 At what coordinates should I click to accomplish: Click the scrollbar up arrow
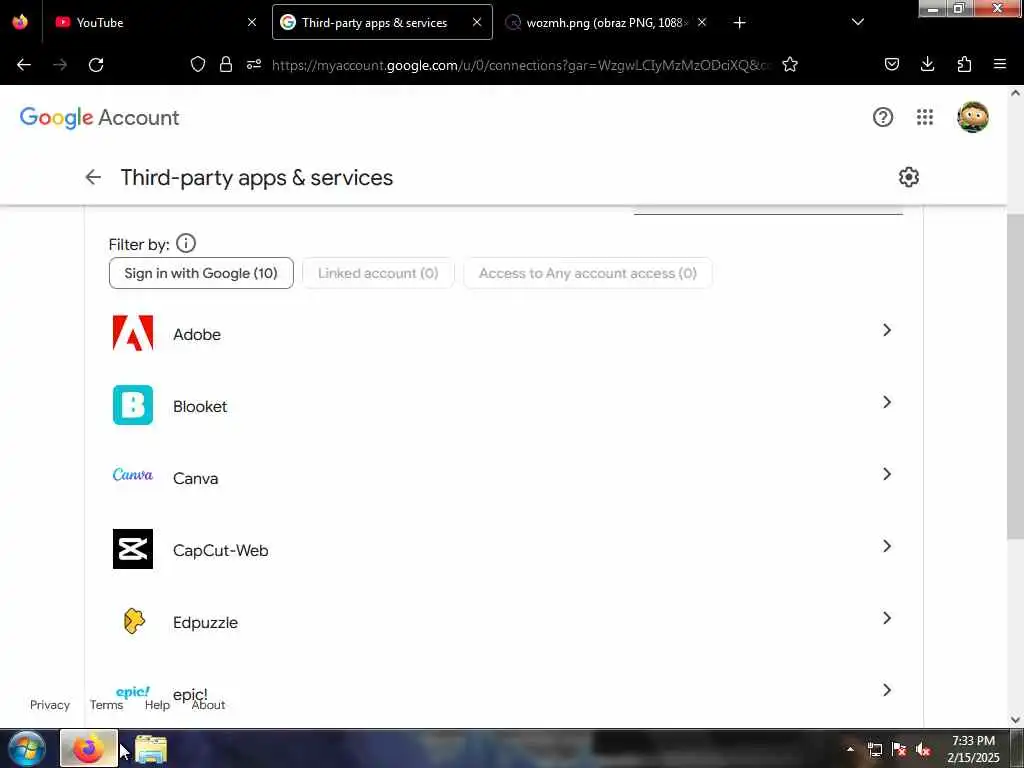tap(1015, 93)
